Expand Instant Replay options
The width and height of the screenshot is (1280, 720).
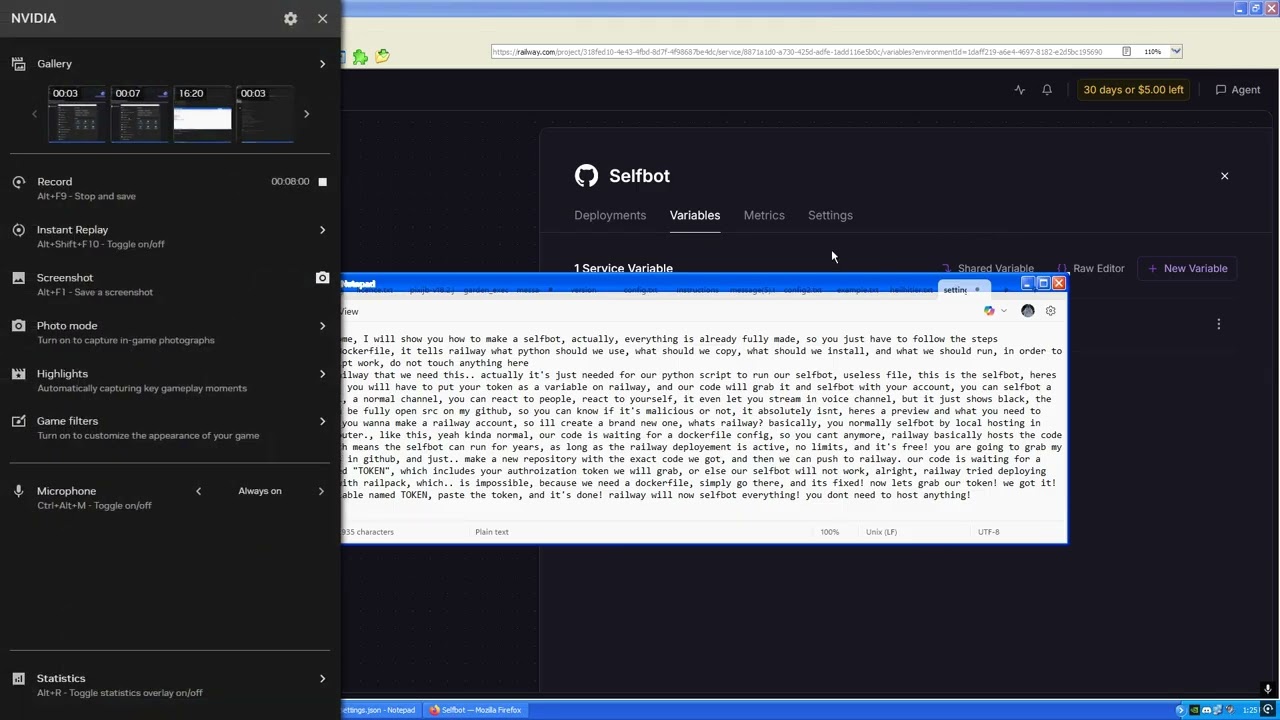[322, 230]
